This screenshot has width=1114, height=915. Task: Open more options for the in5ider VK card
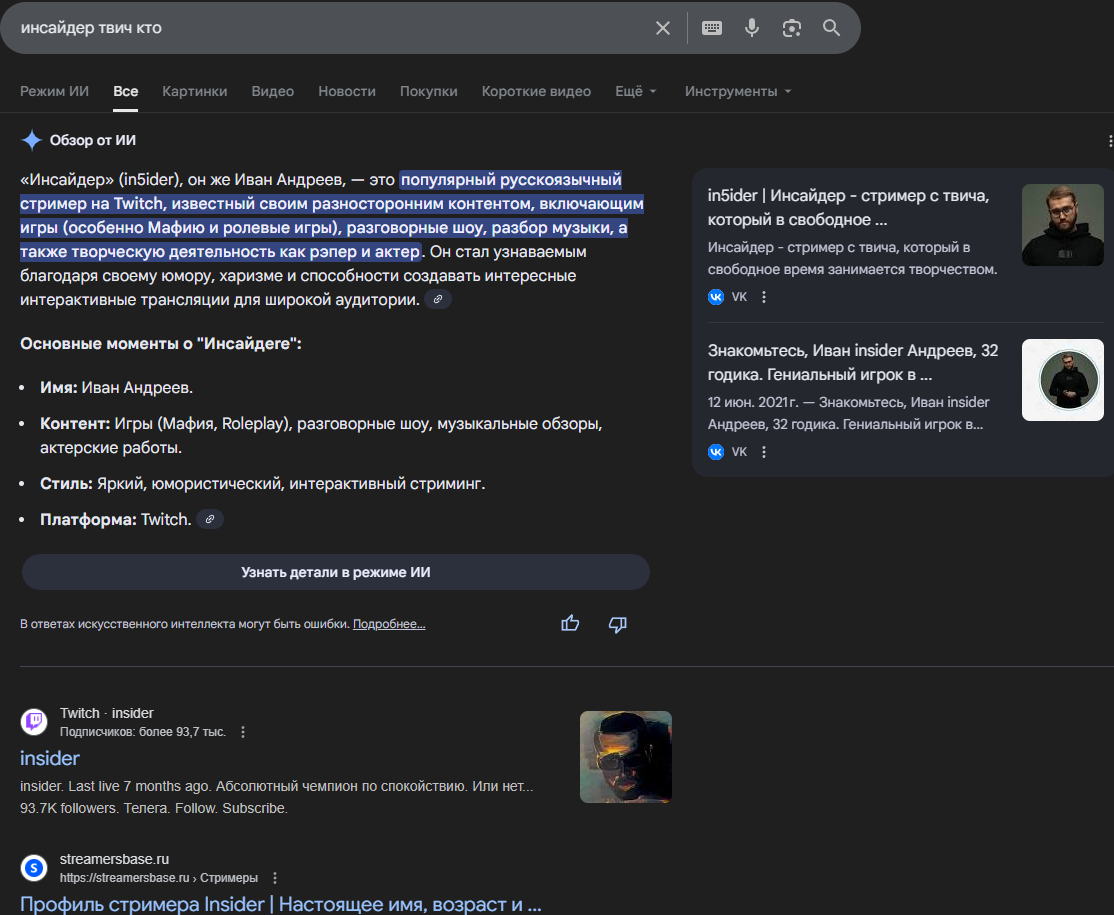tap(764, 297)
